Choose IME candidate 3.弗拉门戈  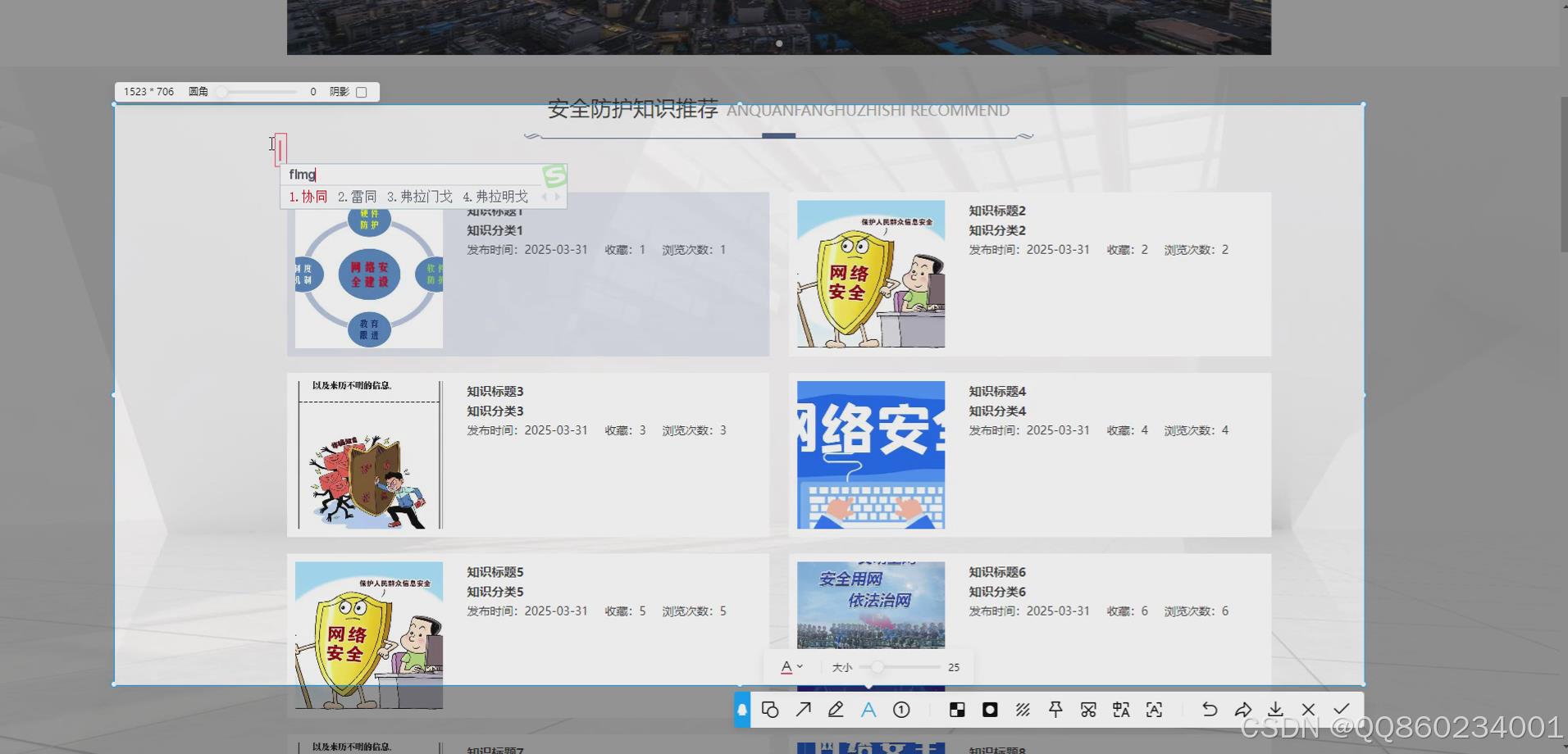(419, 197)
